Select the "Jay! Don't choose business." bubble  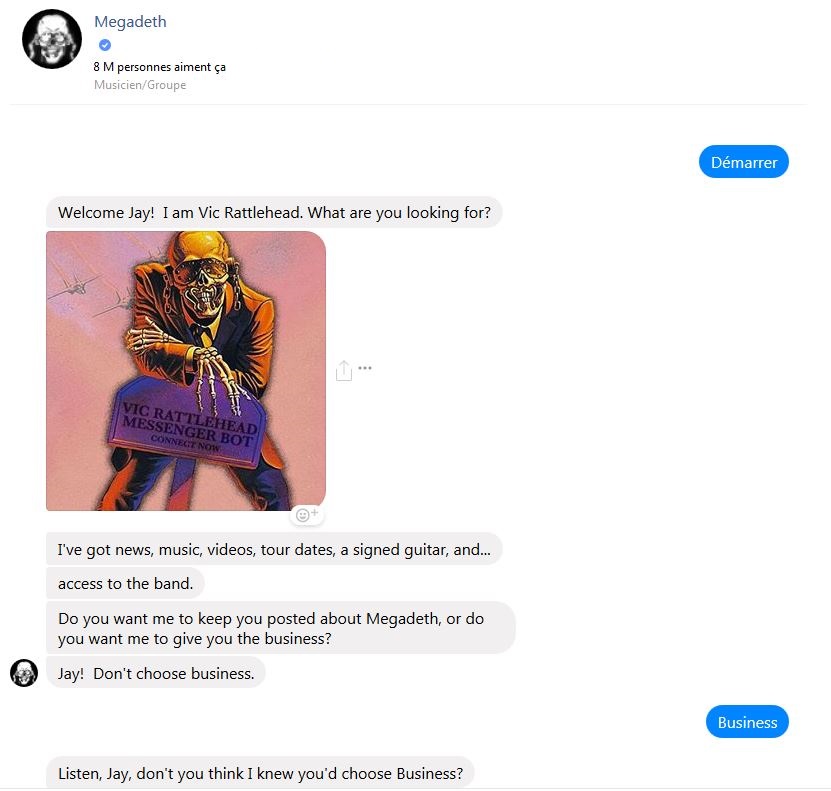point(156,673)
